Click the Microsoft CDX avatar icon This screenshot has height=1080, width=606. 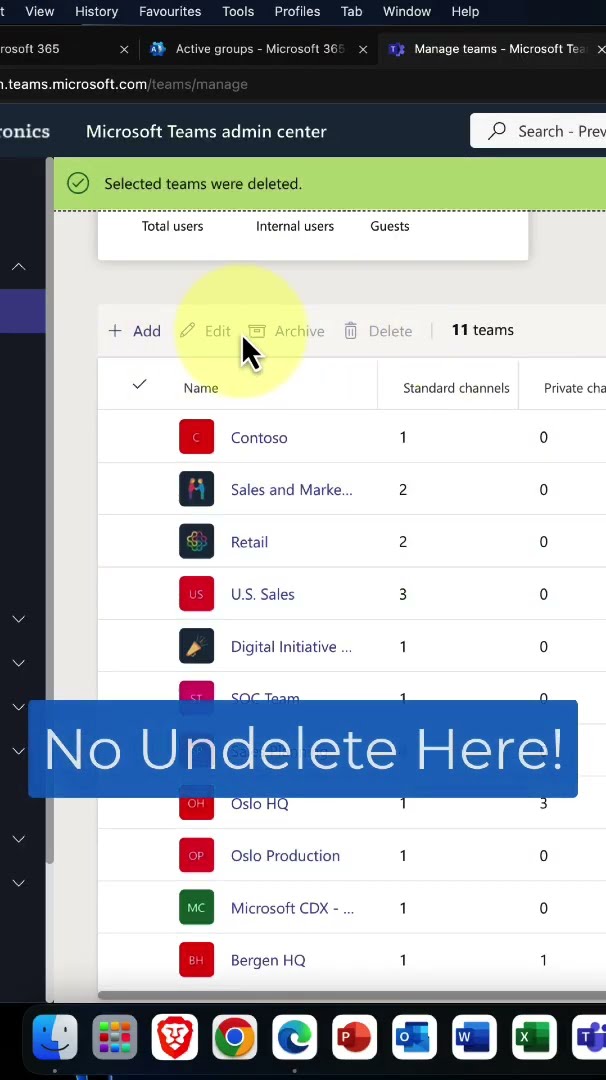click(x=196, y=908)
